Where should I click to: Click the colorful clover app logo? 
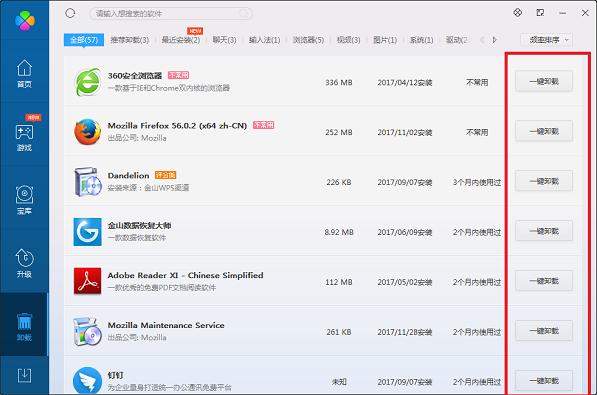[x=25, y=21]
